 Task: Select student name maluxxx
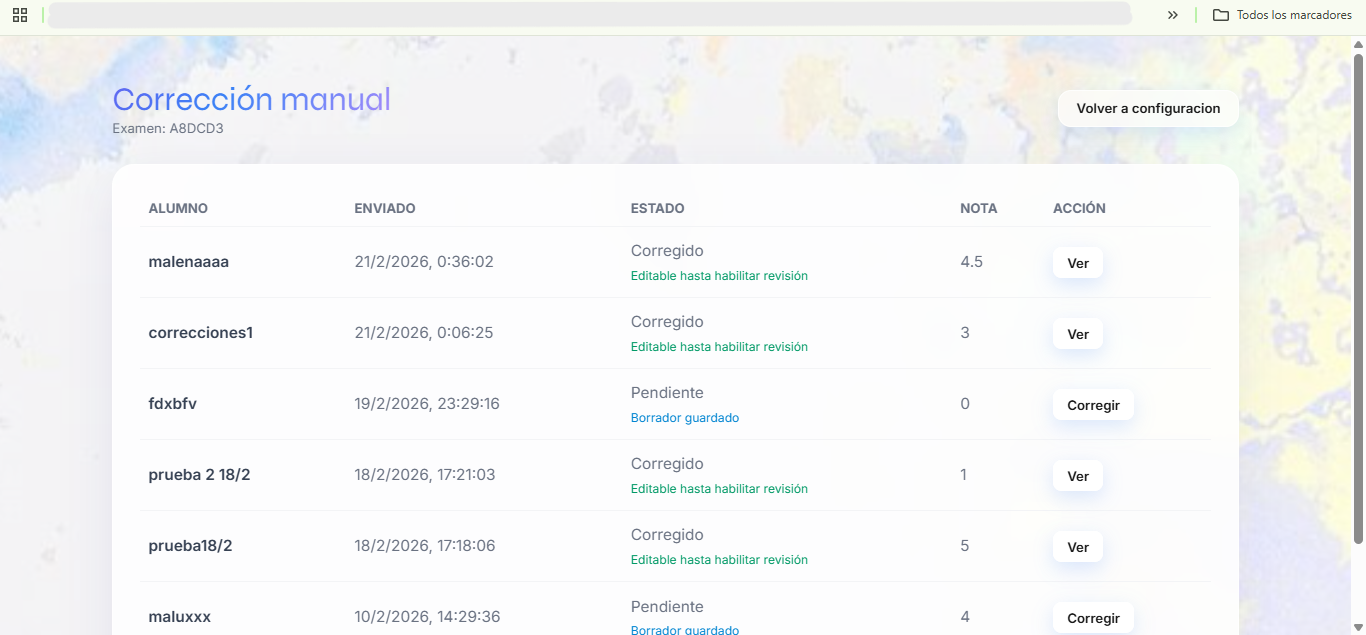pos(180,617)
